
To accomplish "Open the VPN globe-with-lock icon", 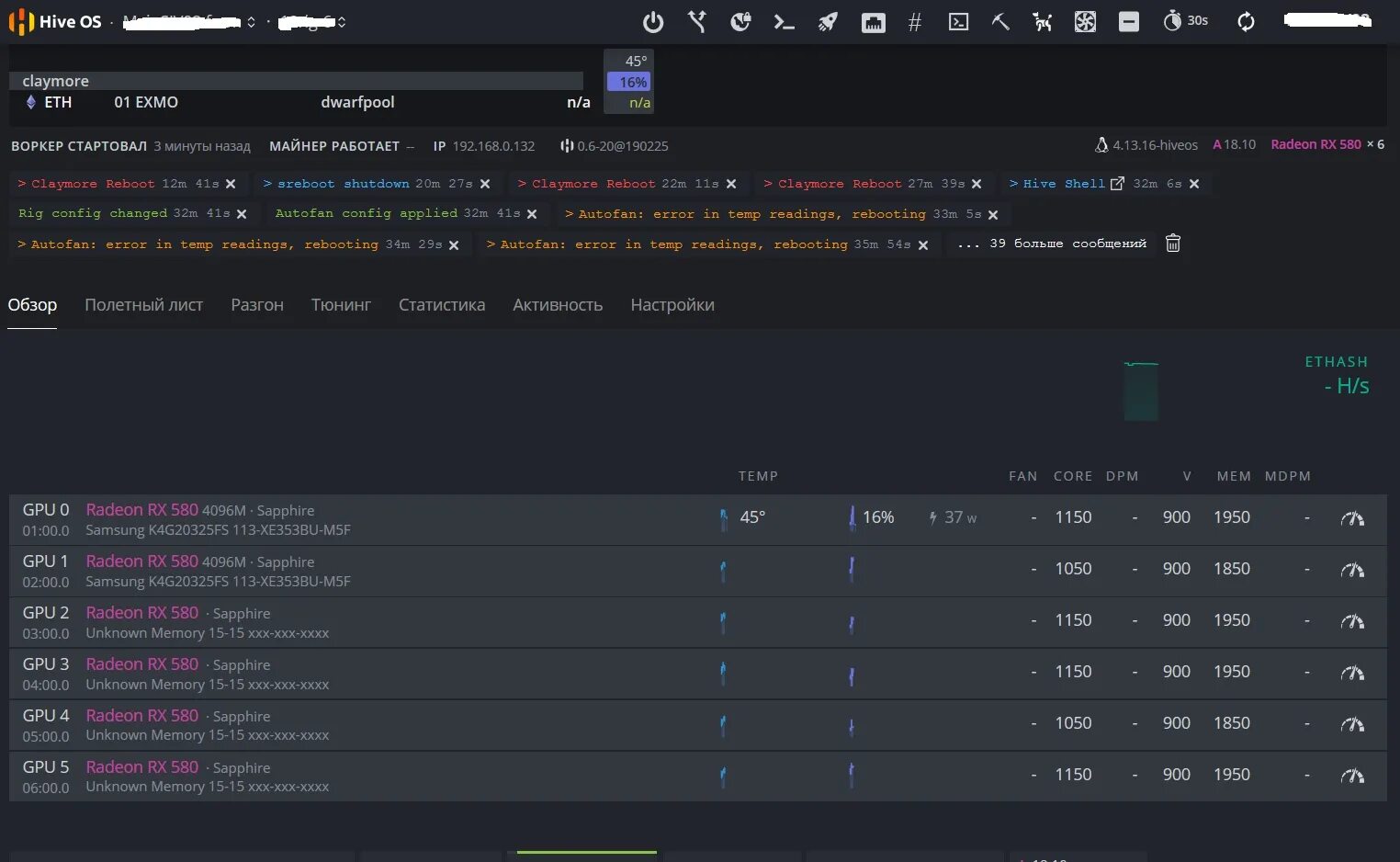I will [x=740, y=22].
